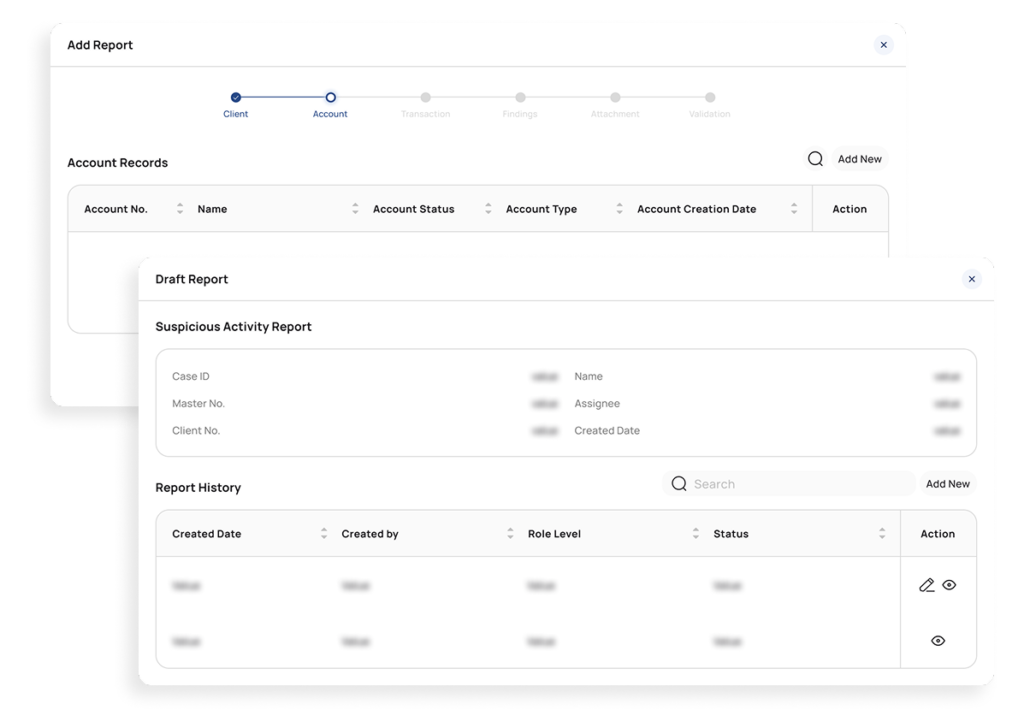Close the Draft Report dialog
Viewport: 1024px width, 728px height.
[x=971, y=279]
